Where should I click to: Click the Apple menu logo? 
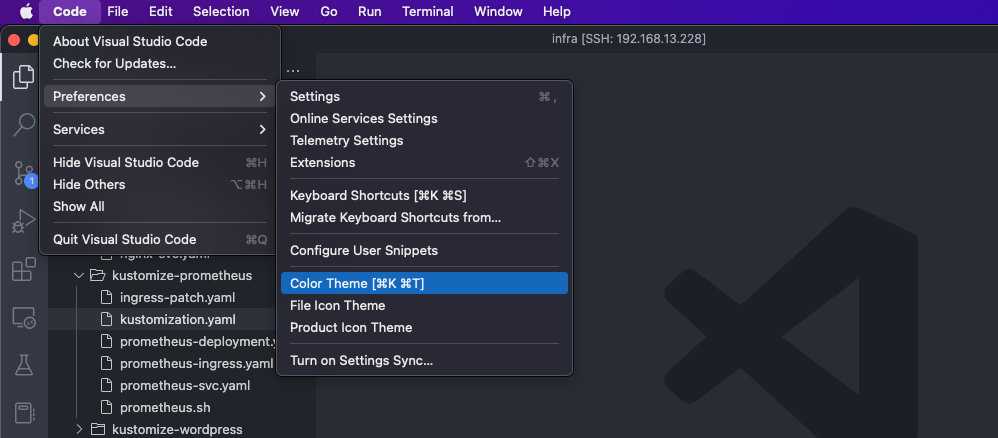pos(26,11)
